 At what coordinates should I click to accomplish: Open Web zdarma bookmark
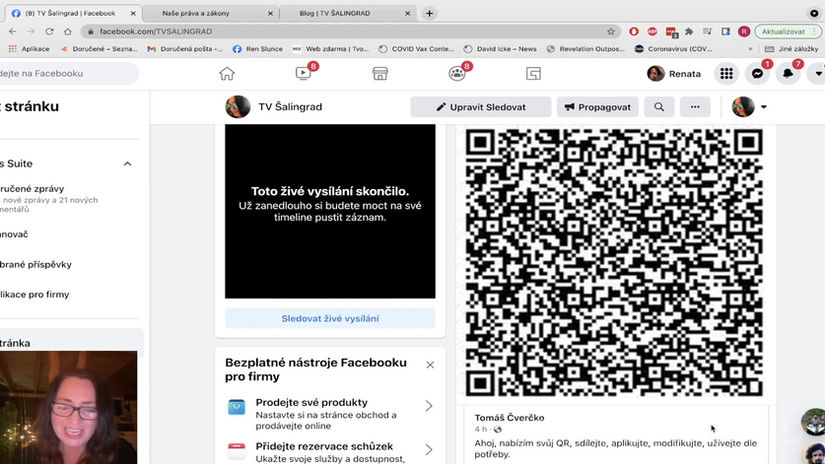331,48
